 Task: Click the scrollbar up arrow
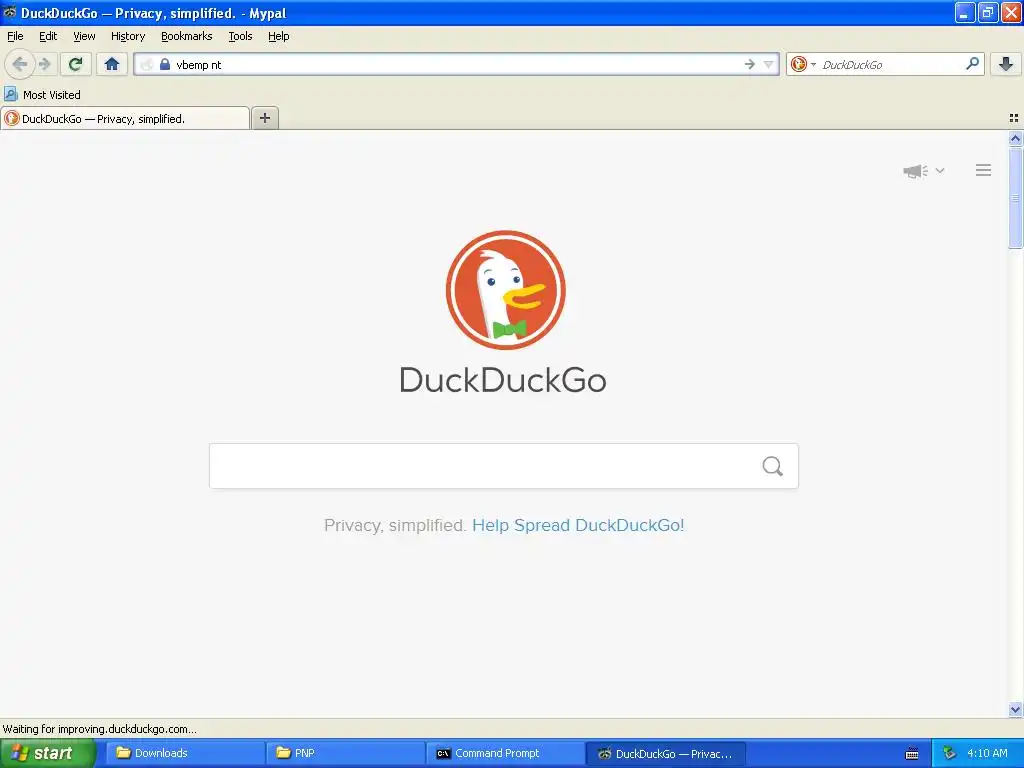1015,138
